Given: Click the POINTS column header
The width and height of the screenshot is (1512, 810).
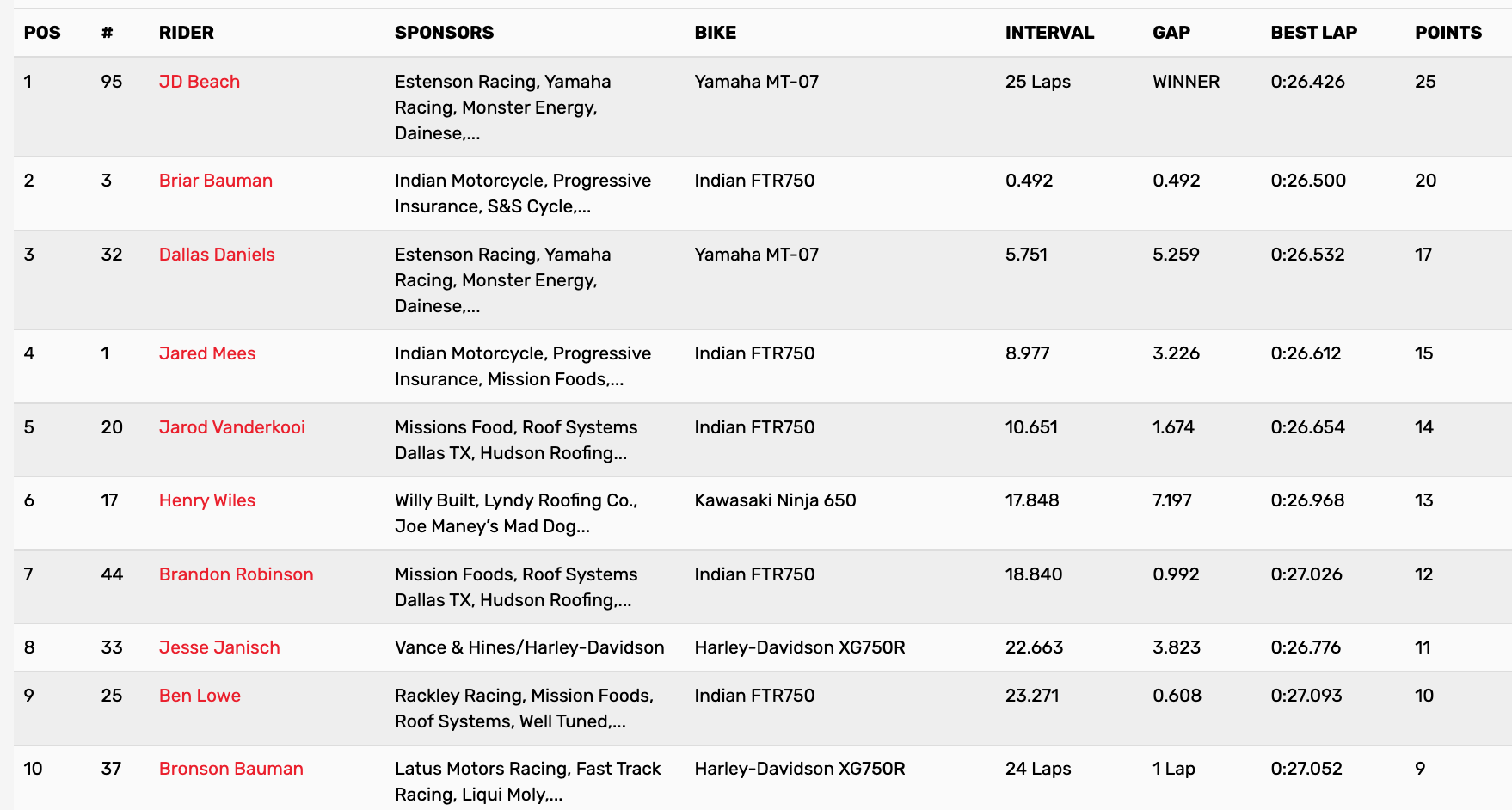Looking at the screenshot, I should pyautogui.click(x=1448, y=33).
